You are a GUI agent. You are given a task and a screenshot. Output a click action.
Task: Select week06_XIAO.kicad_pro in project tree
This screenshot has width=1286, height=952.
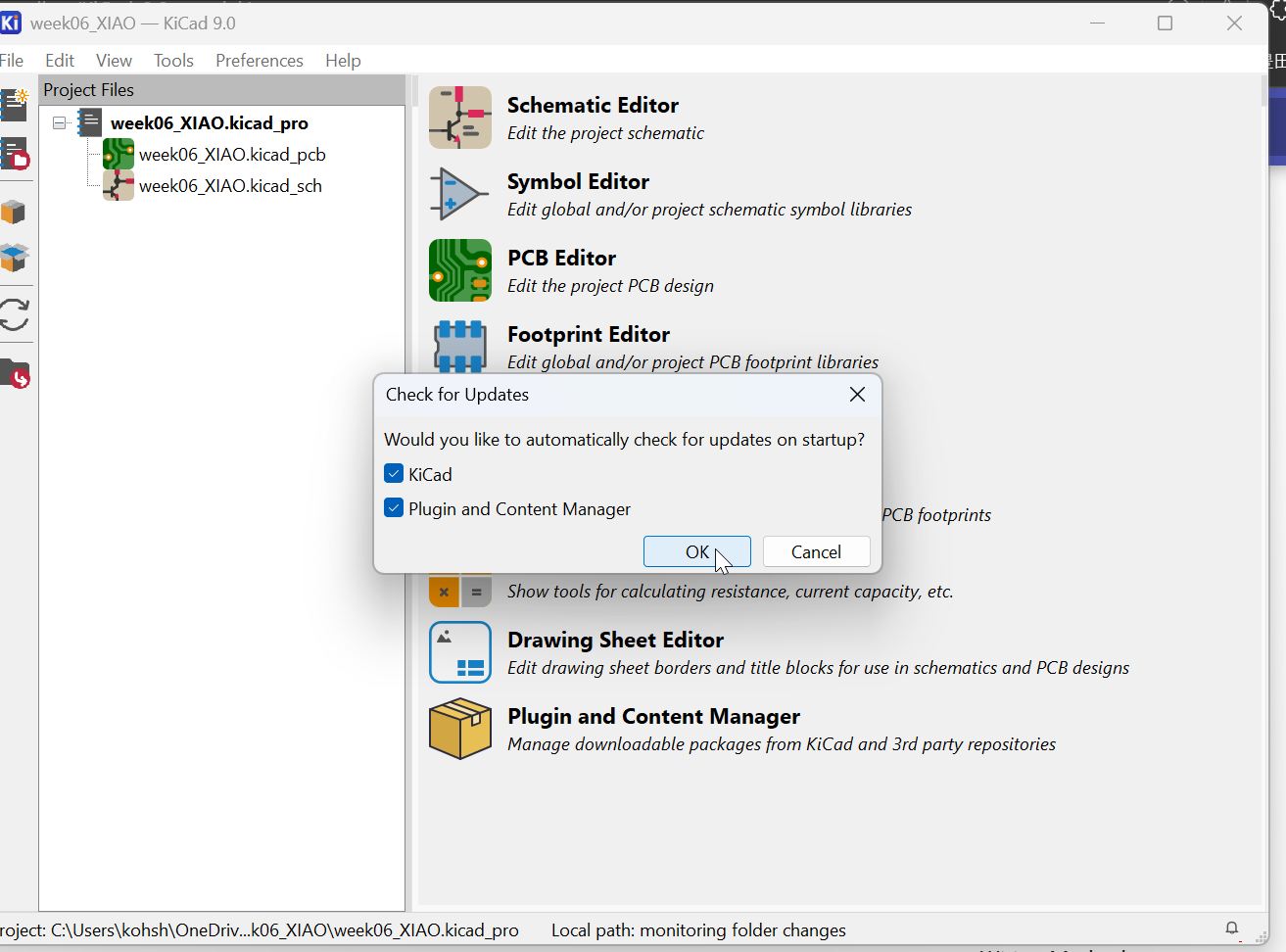pyautogui.click(x=210, y=123)
